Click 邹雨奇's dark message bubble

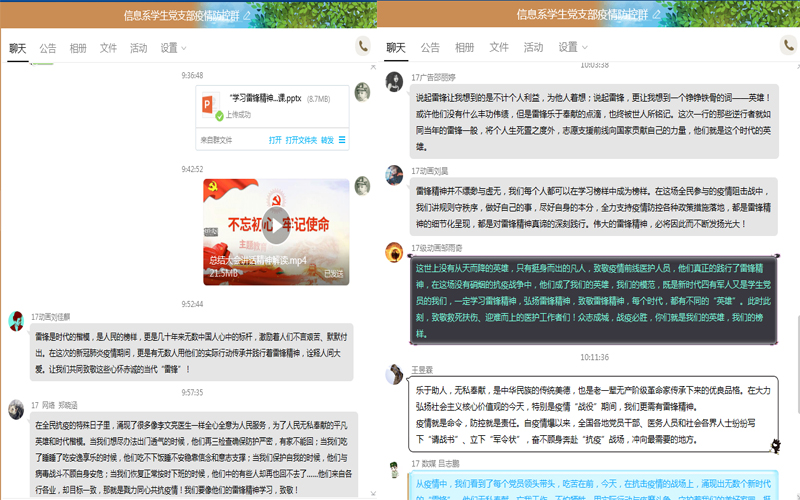click(594, 300)
